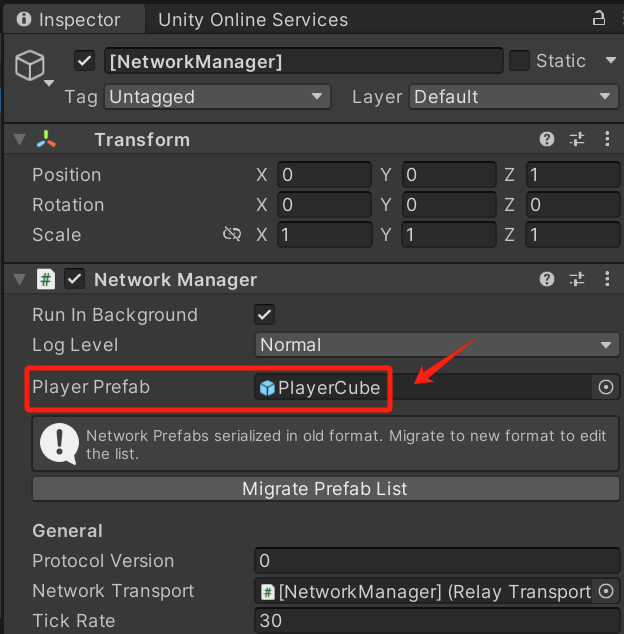Click the Inspector lock icon
Screen dimensions: 624x634
[599, 19]
